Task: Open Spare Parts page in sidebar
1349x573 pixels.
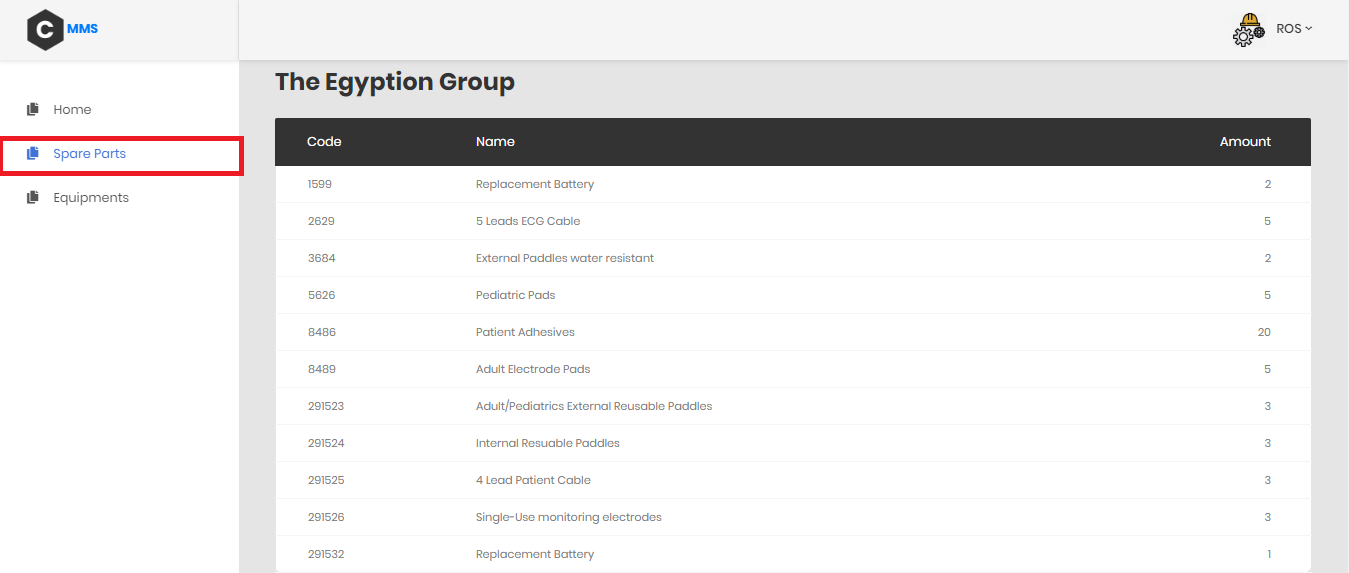Action: pos(90,154)
